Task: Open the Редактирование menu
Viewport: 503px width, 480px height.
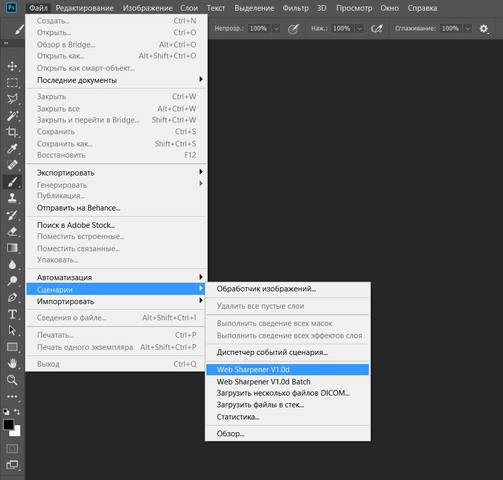Action: (x=85, y=8)
